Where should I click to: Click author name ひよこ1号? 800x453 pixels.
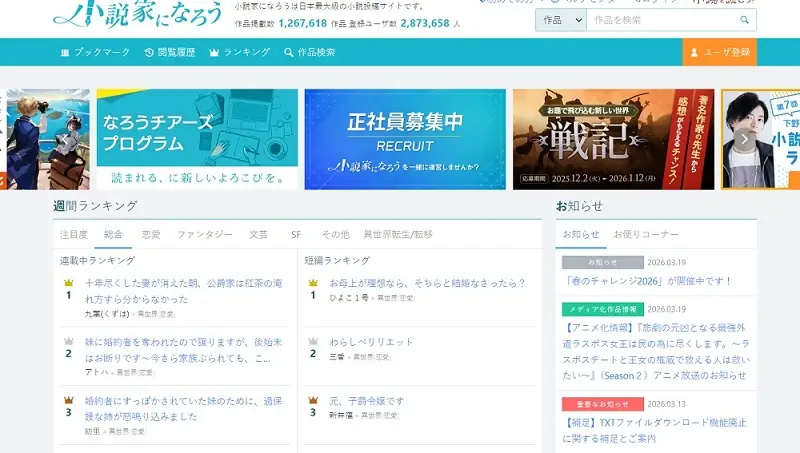point(349,297)
